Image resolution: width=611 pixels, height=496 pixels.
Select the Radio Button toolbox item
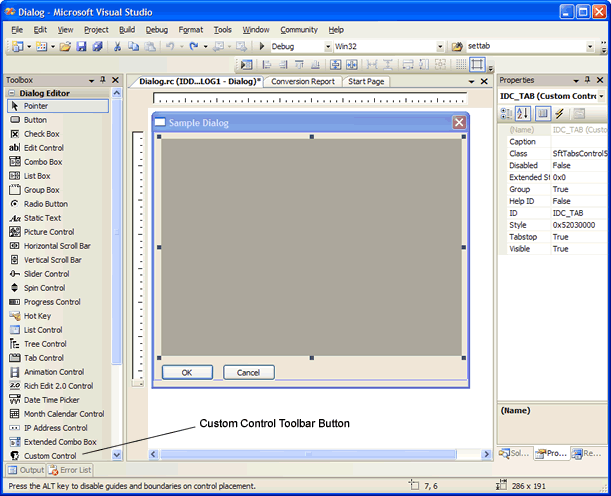[45, 204]
